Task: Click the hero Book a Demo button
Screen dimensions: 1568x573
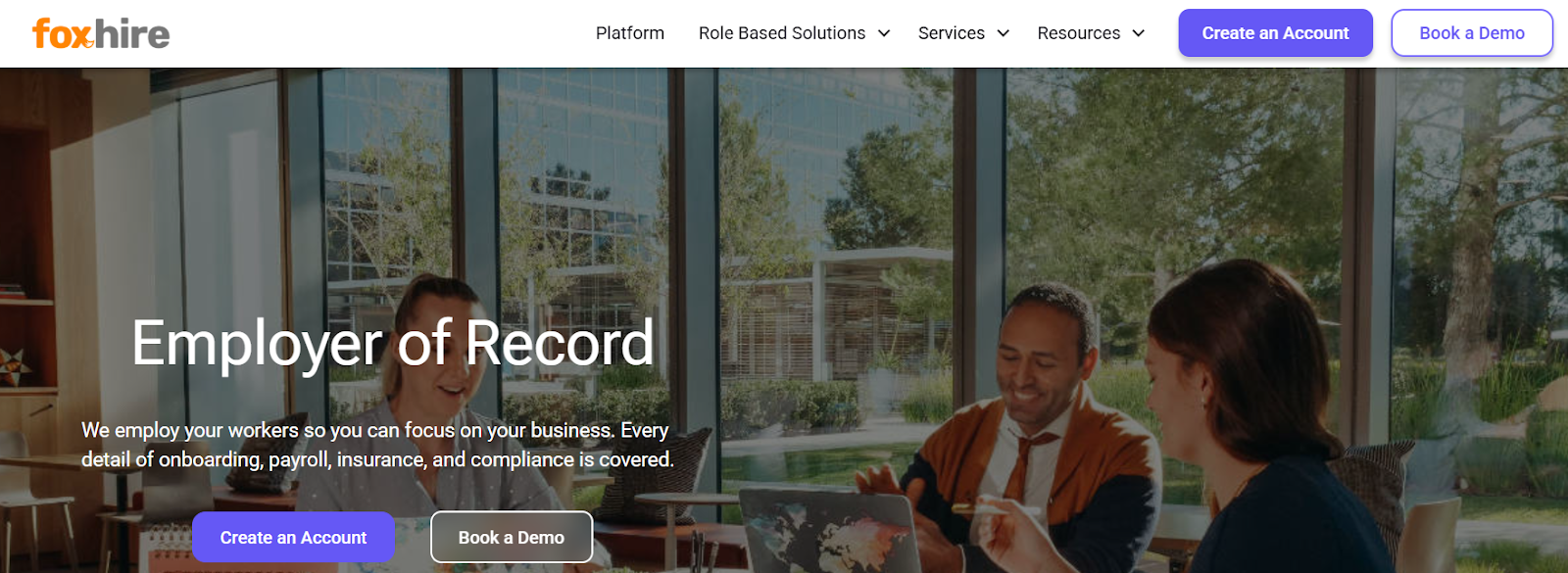Action: [x=512, y=537]
